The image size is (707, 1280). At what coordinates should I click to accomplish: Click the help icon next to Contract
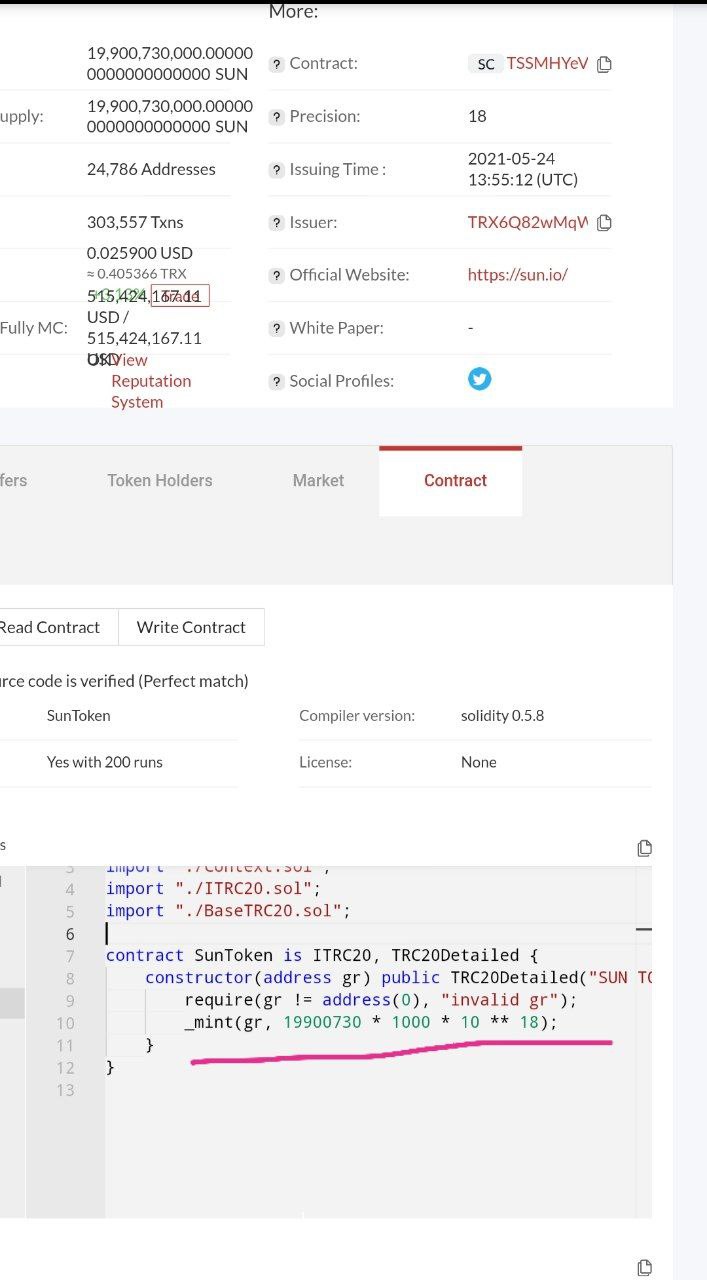(x=277, y=64)
